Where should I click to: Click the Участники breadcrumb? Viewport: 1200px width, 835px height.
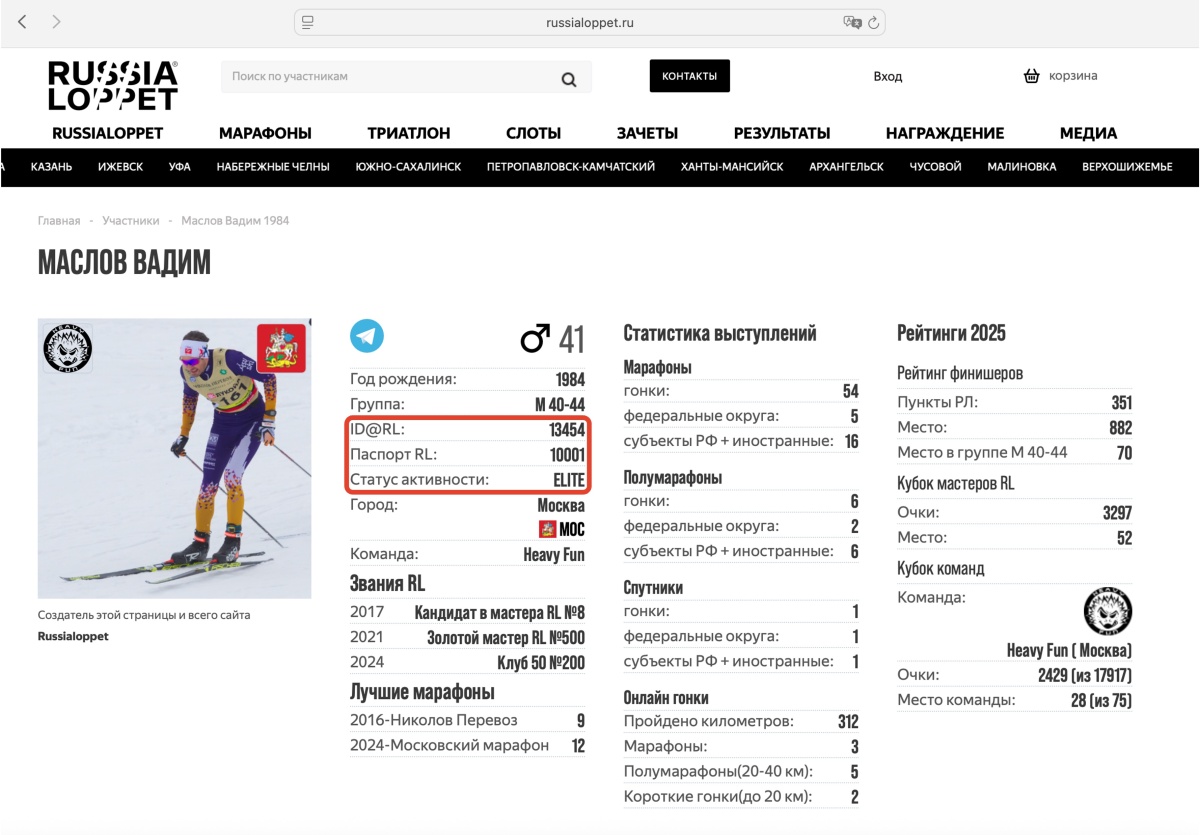click(131, 220)
